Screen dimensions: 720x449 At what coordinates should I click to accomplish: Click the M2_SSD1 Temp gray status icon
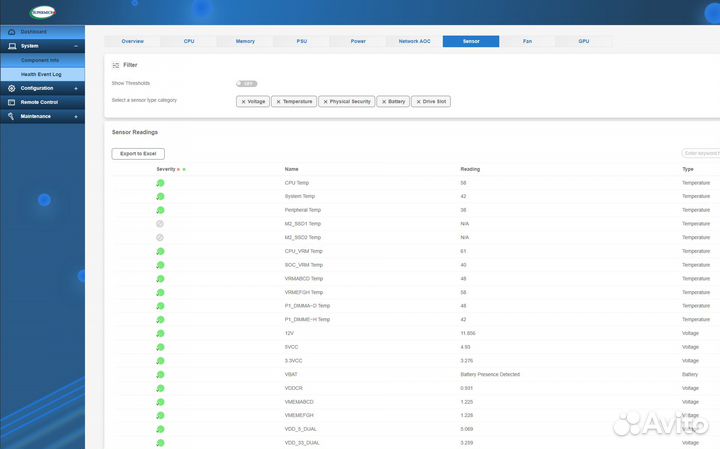[160, 224]
